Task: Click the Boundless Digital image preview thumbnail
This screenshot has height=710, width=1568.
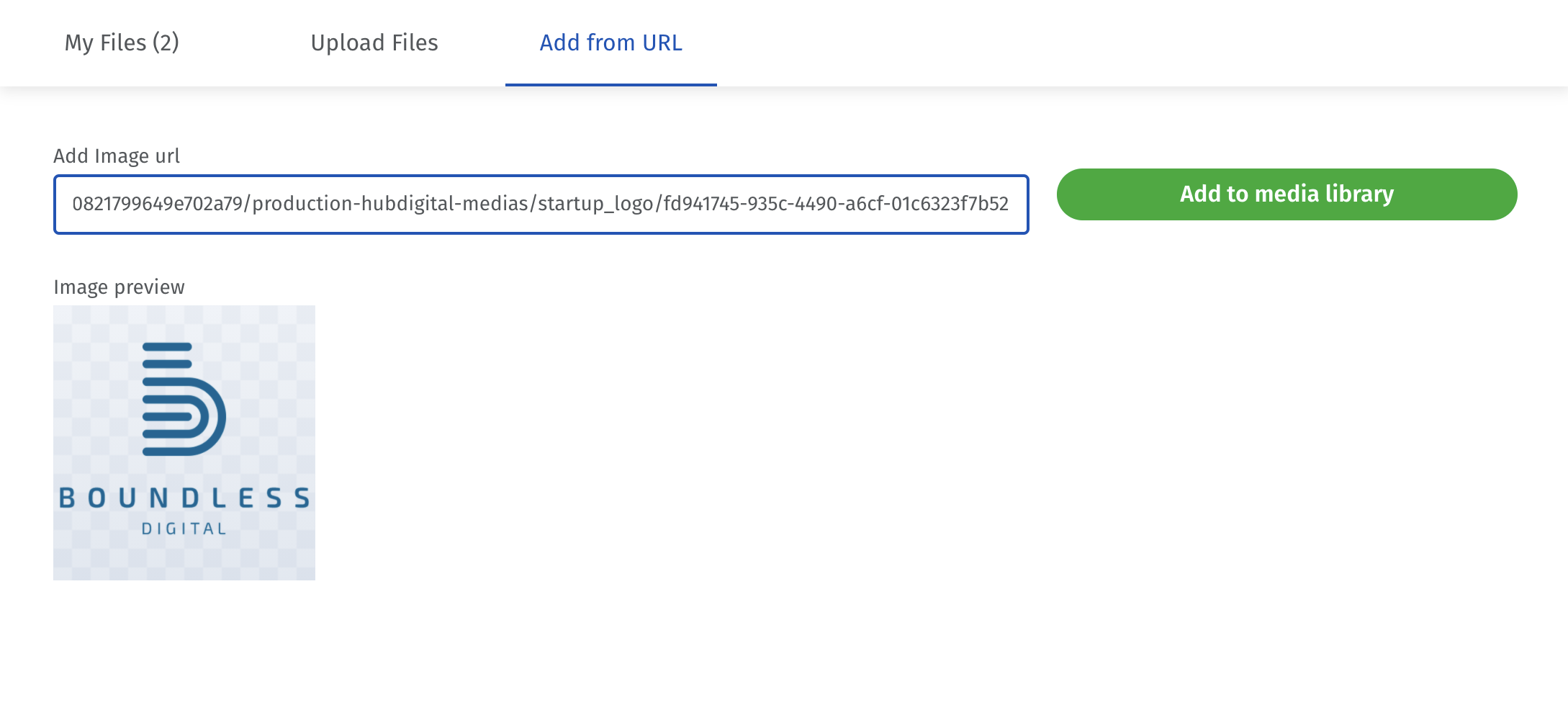Action: click(x=184, y=443)
